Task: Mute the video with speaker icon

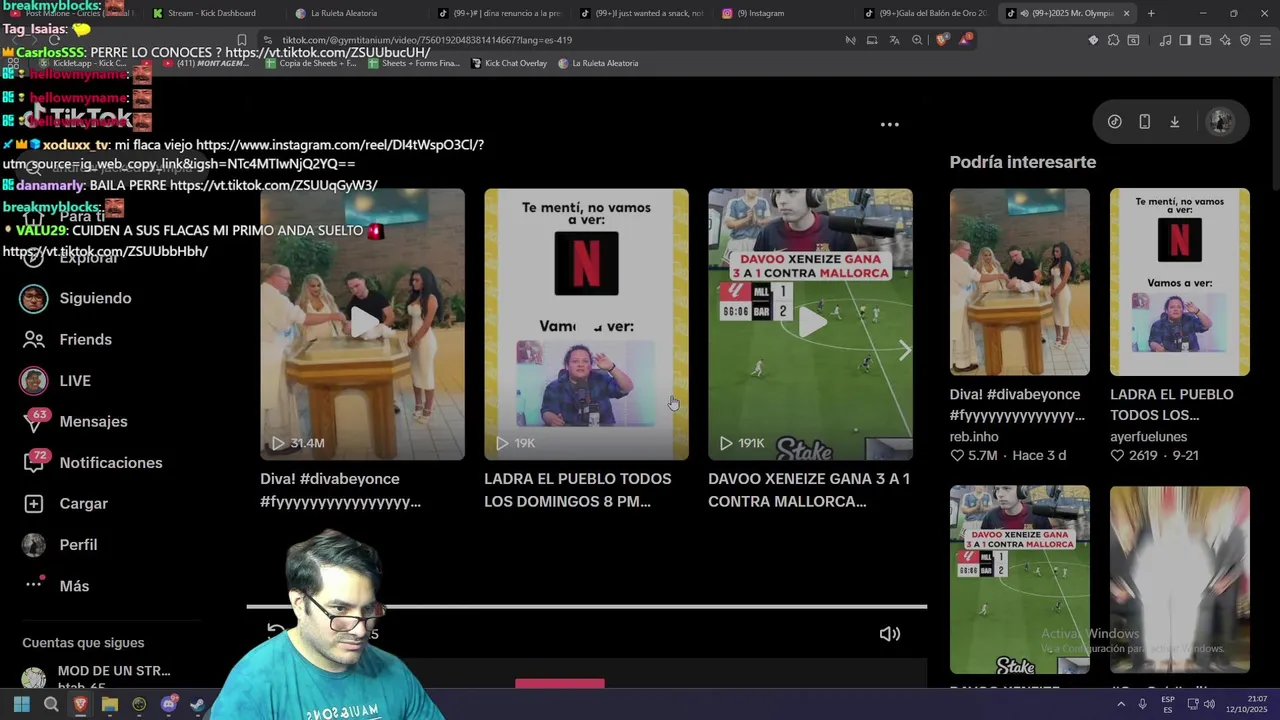Action: point(889,634)
